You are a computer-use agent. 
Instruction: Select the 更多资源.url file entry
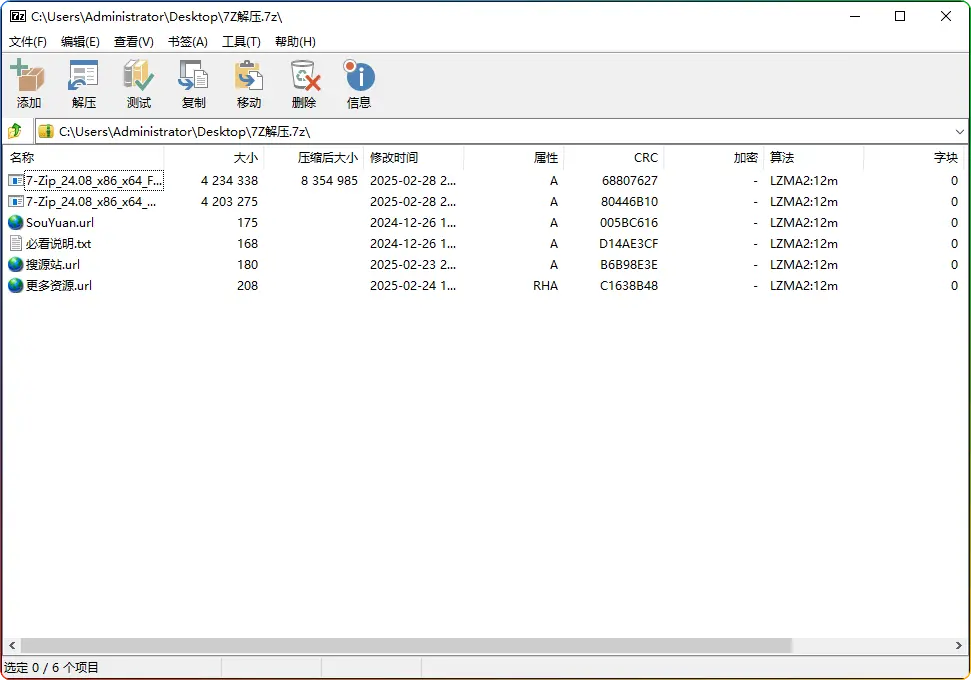58,286
